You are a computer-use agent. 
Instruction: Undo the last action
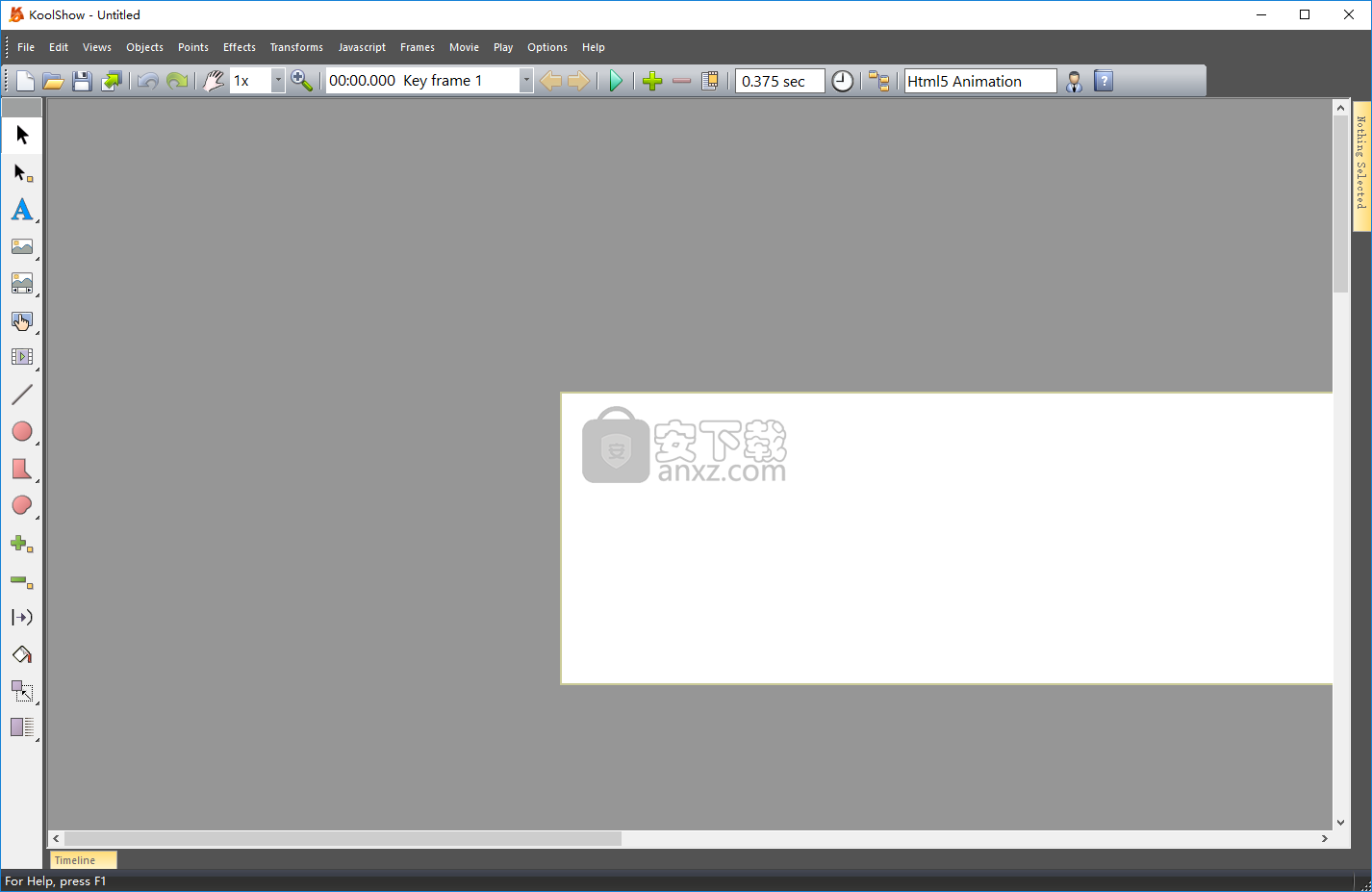147,81
